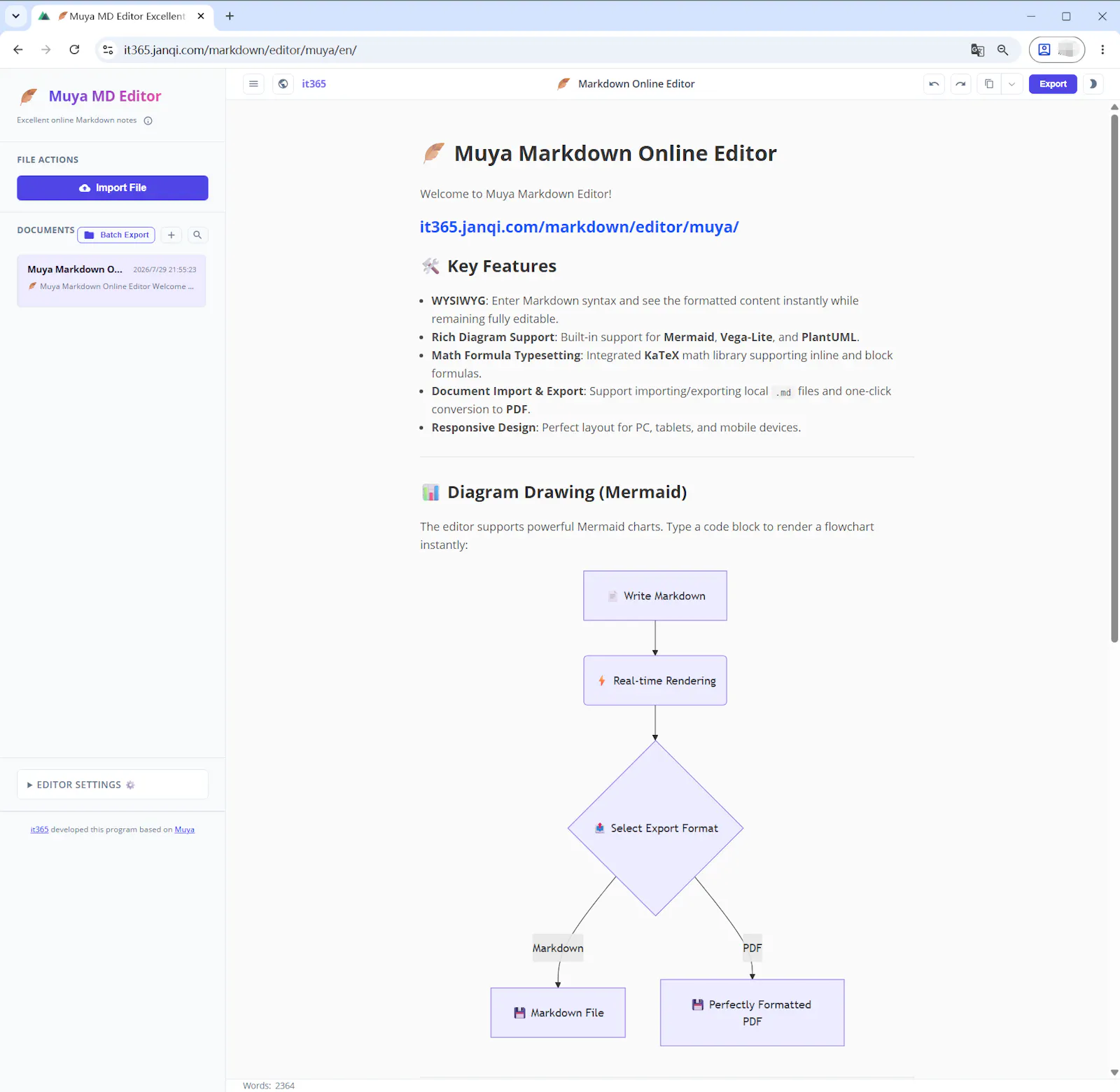Open the Muya Markdown O... document entry
This screenshot has height=1092, width=1120.
coord(111,280)
